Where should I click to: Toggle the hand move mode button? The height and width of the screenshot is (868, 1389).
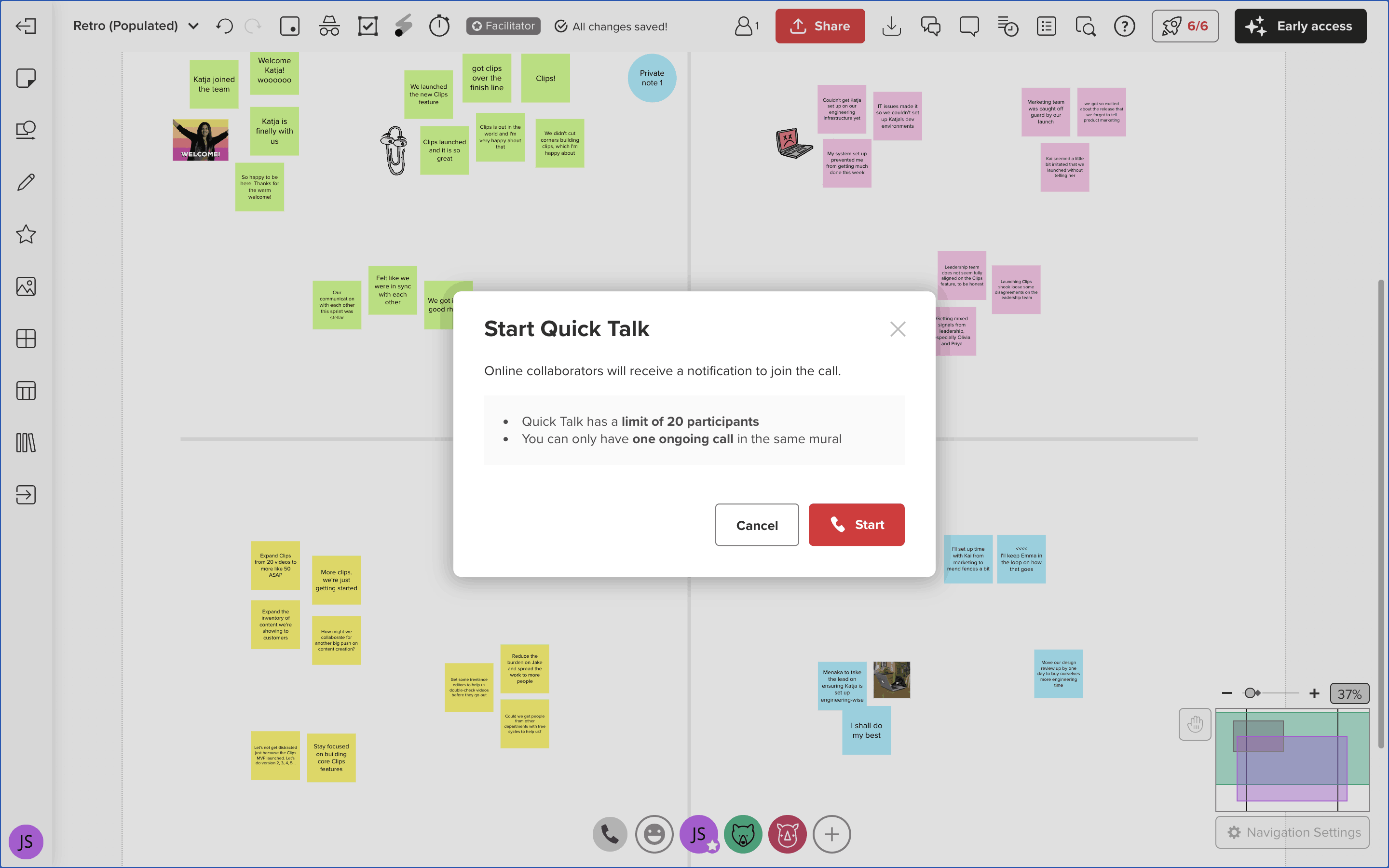(1195, 724)
